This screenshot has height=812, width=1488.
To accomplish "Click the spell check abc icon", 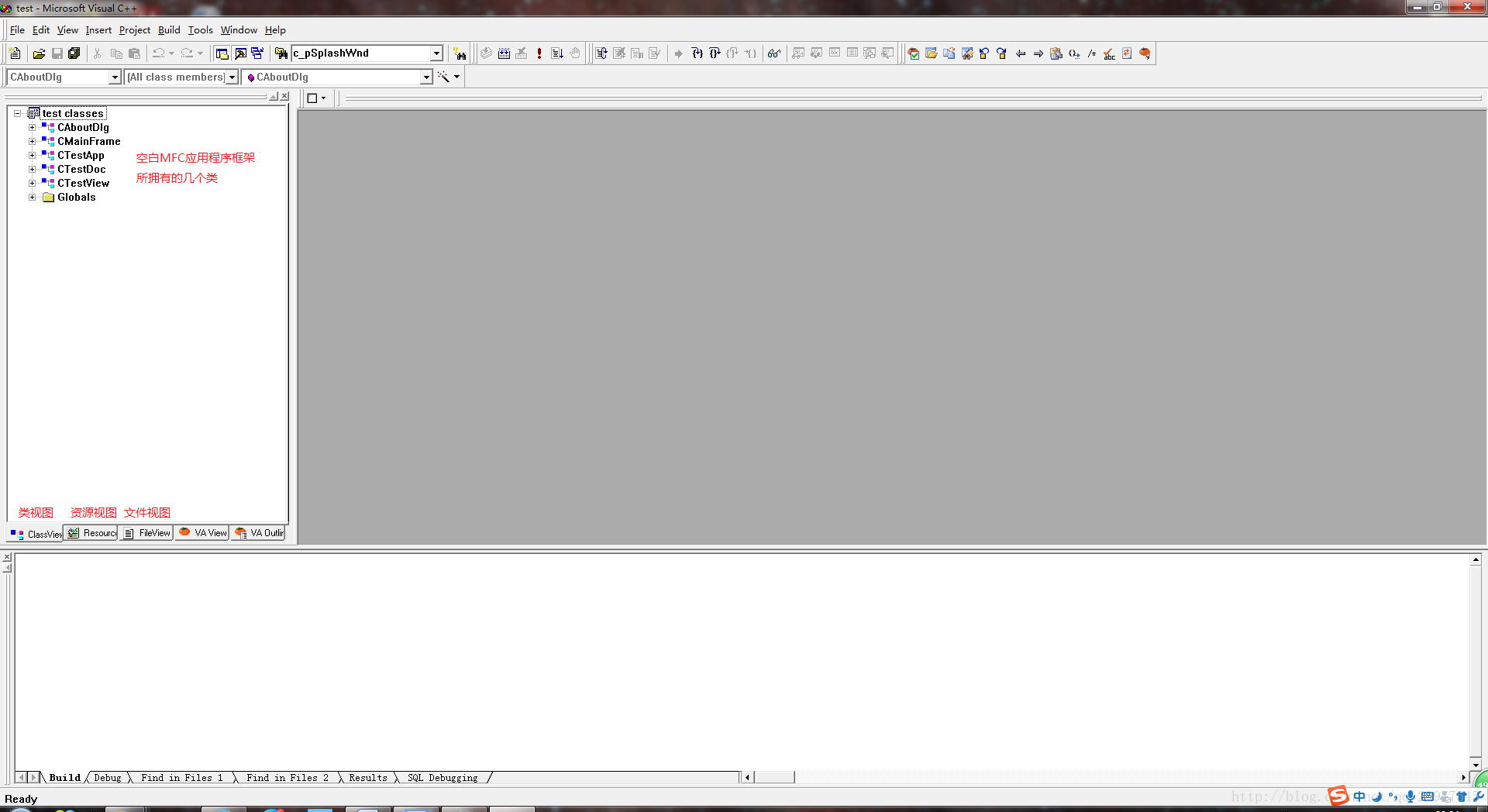I will click(1110, 53).
